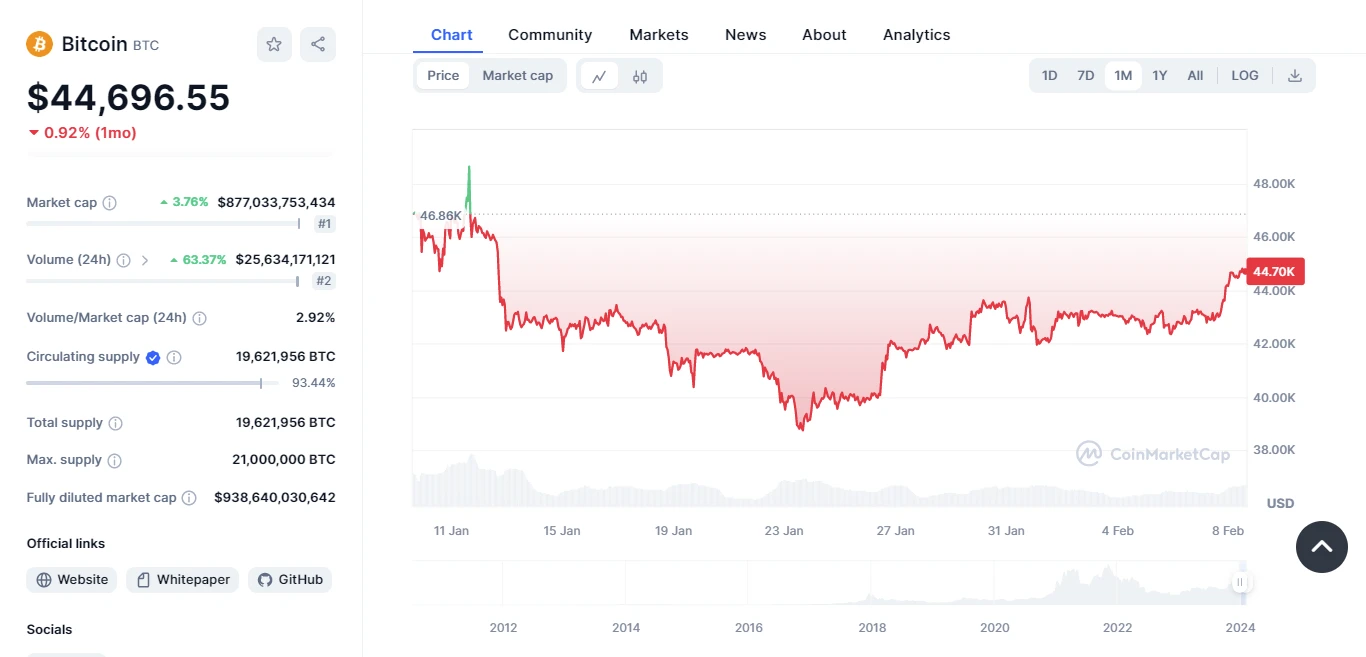This screenshot has width=1366, height=657.
Task: Set chart range to All
Action: [1195, 76]
